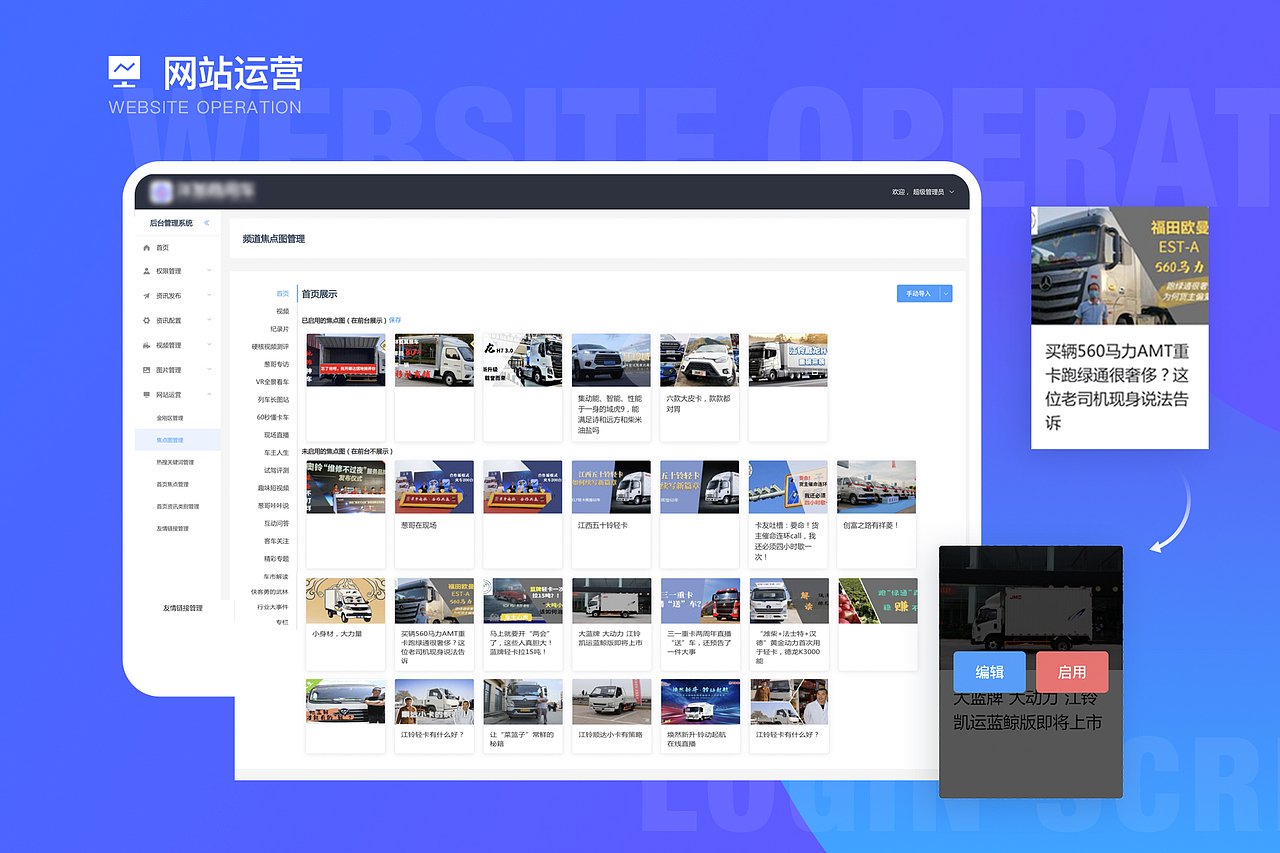The width and height of the screenshot is (1280, 853).
Task: Click the 资讯配置 gear icon
Action: pos(147,321)
